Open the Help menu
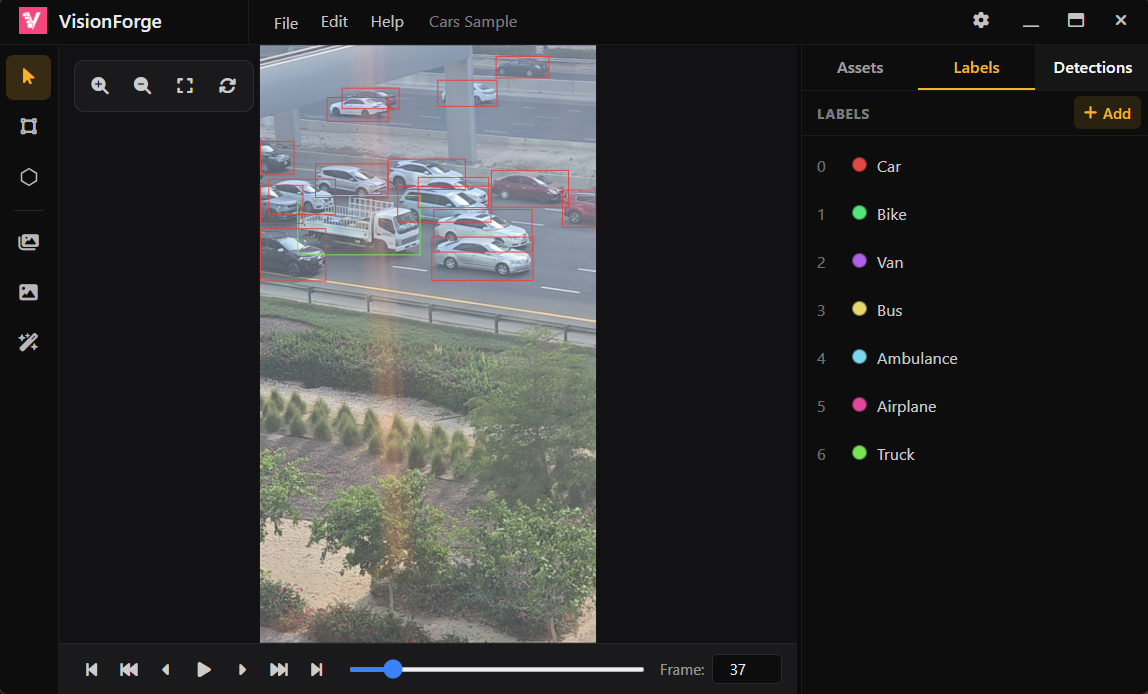This screenshot has width=1148, height=694. (387, 22)
